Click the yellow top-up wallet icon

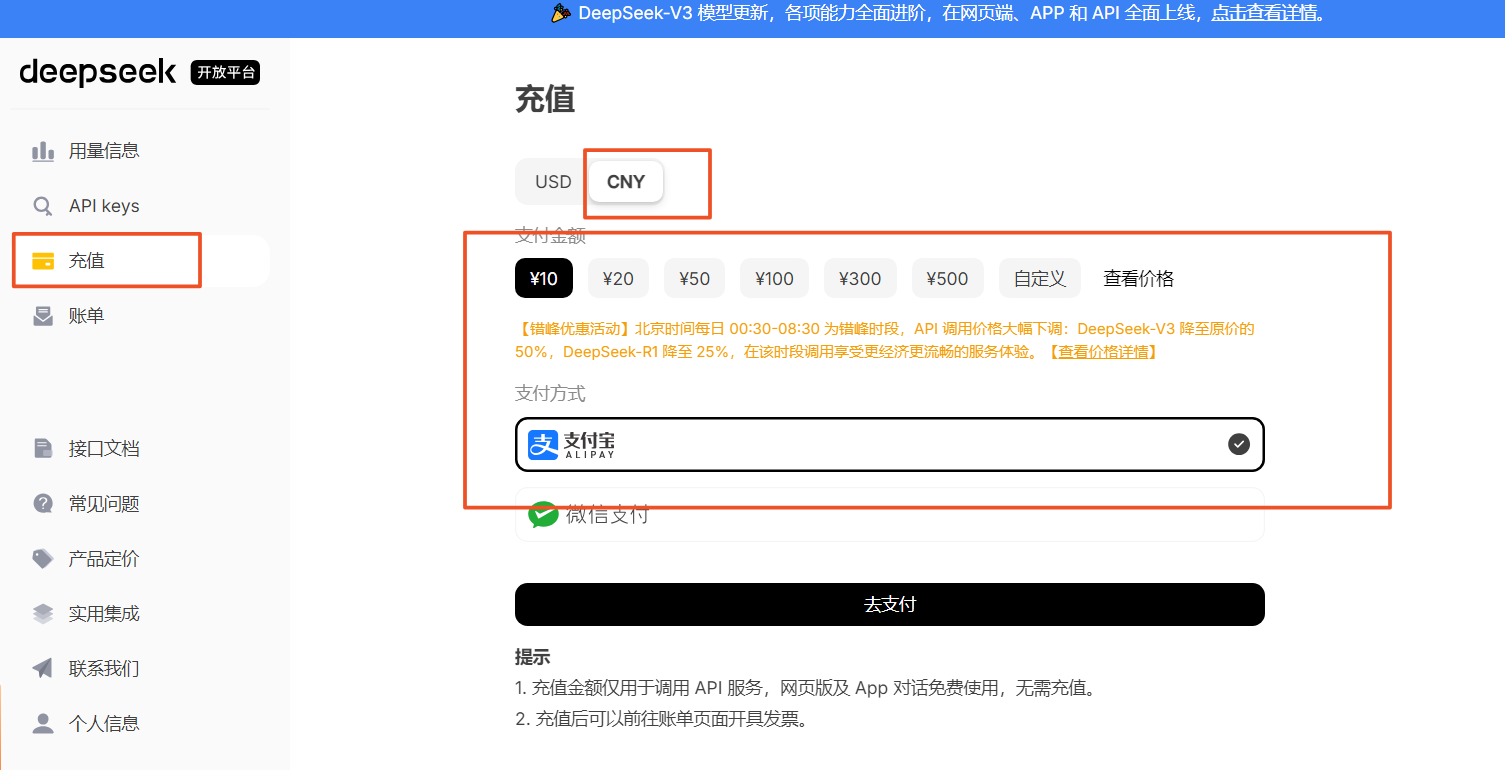point(43,261)
